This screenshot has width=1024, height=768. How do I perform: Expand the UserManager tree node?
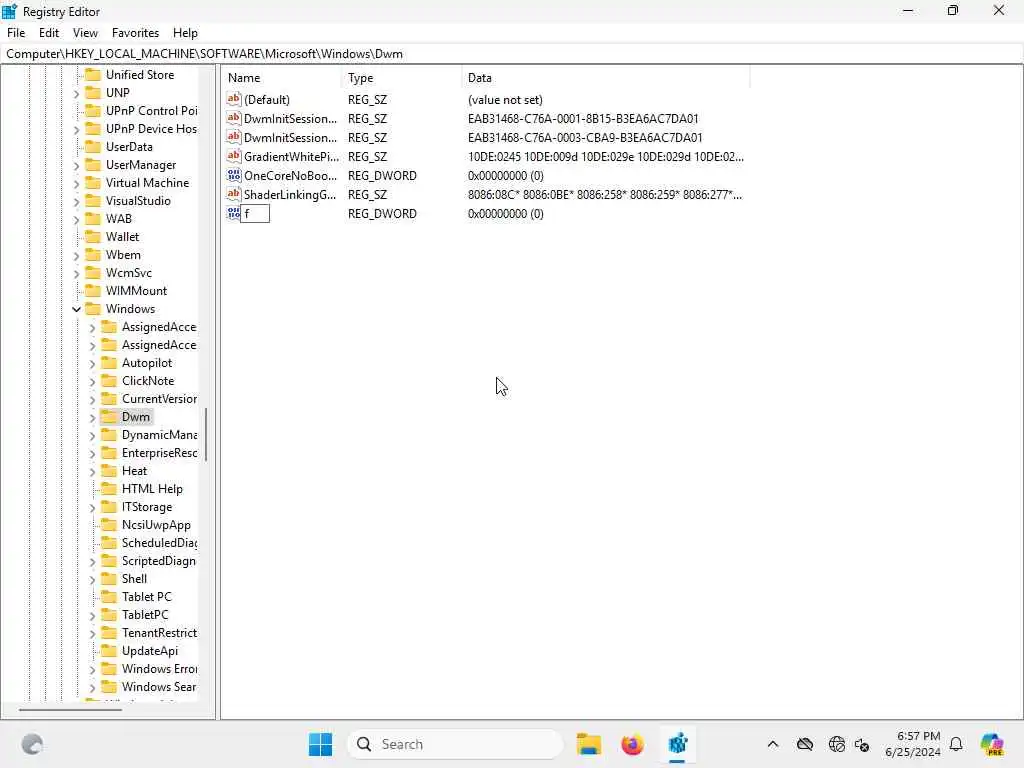click(x=76, y=165)
